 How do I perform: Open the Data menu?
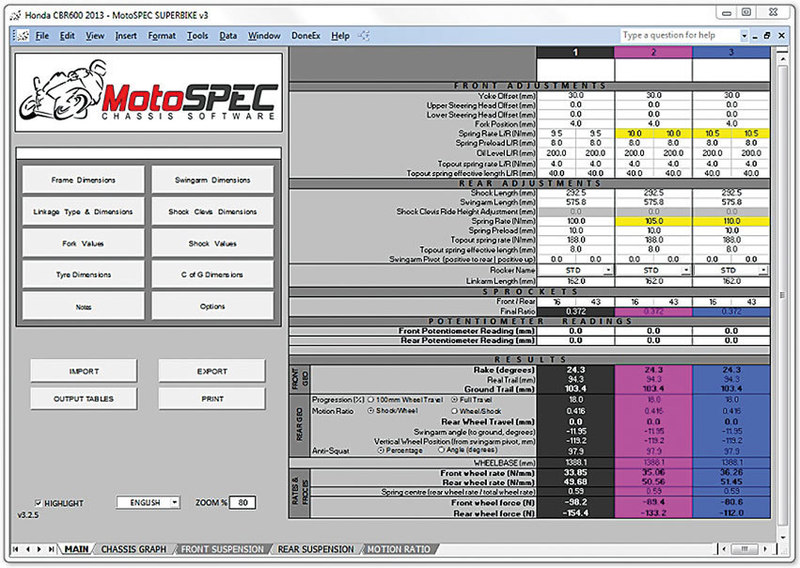point(228,36)
